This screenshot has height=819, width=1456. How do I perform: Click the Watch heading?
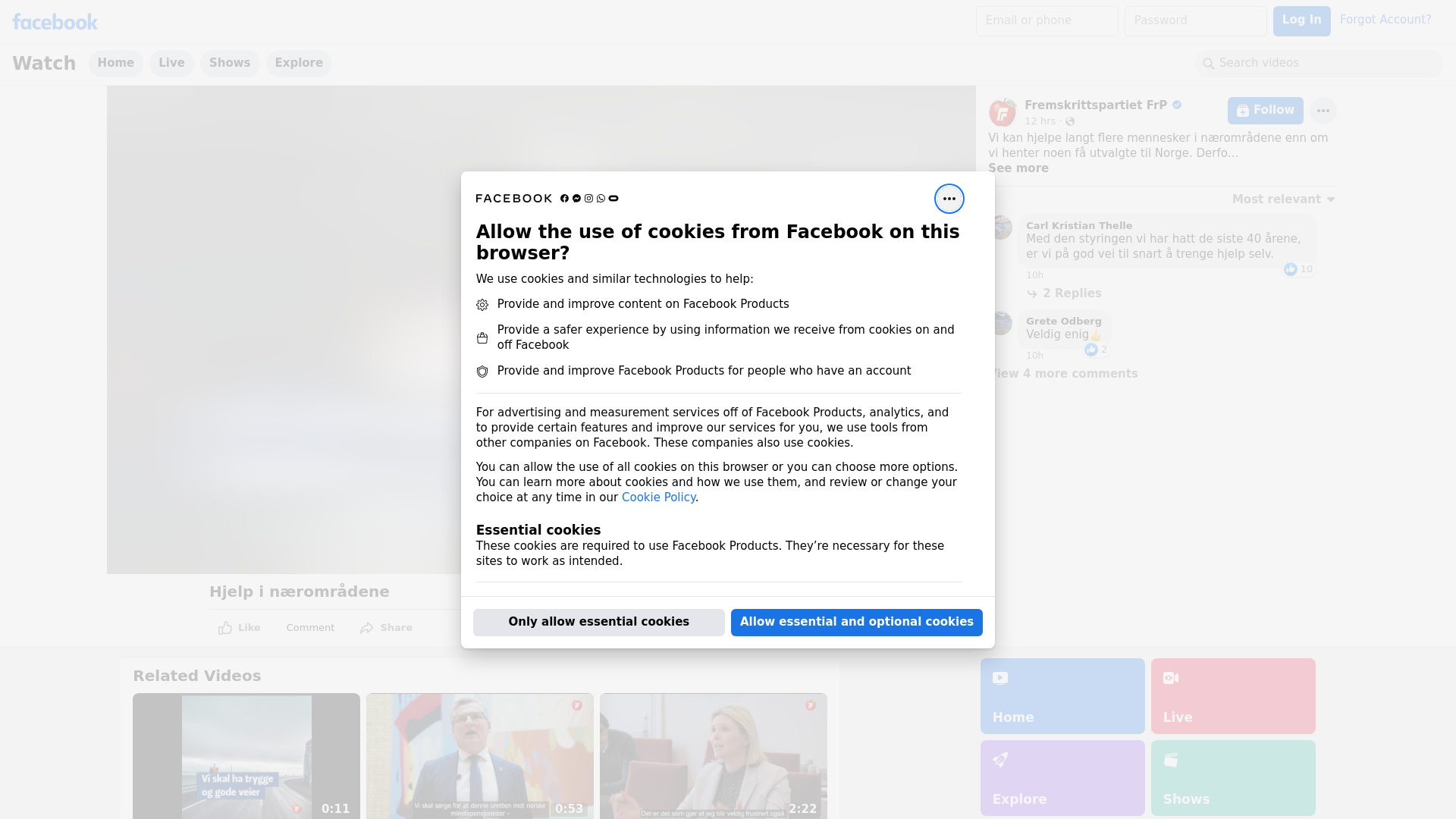(x=44, y=64)
